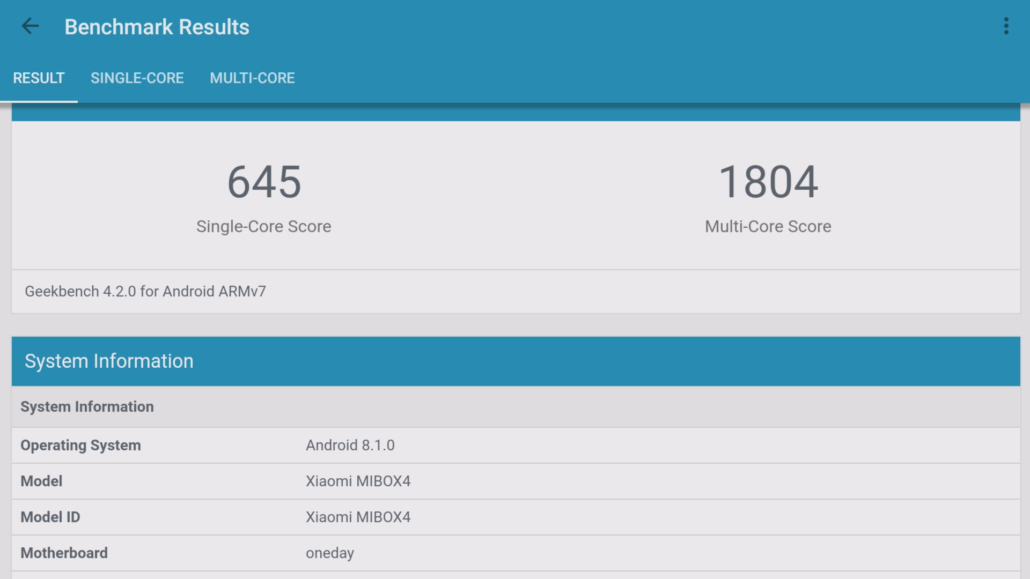Click the Android 8.1.0 value
This screenshot has width=1030, height=579.
coord(350,445)
